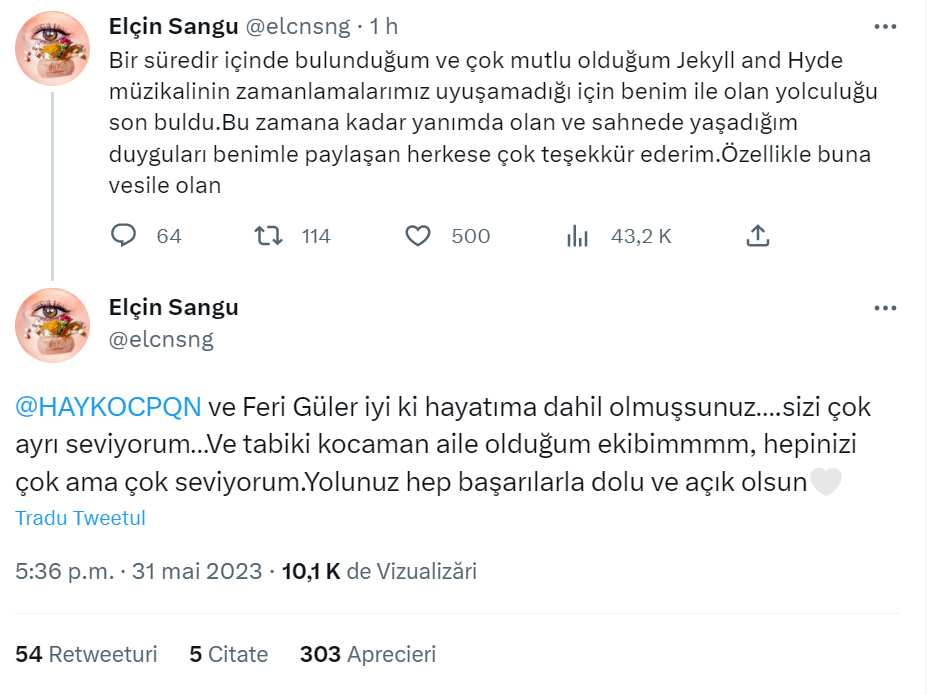The height and width of the screenshot is (695, 937).
Task: Open the second tweet's three-dot menu
Action: pyautogui.click(x=885, y=308)
